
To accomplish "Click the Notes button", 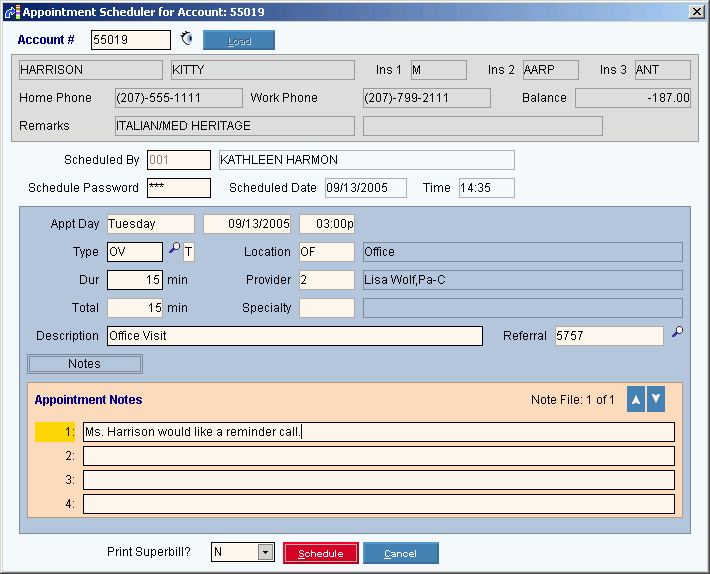I will click(x=85, y=364).
